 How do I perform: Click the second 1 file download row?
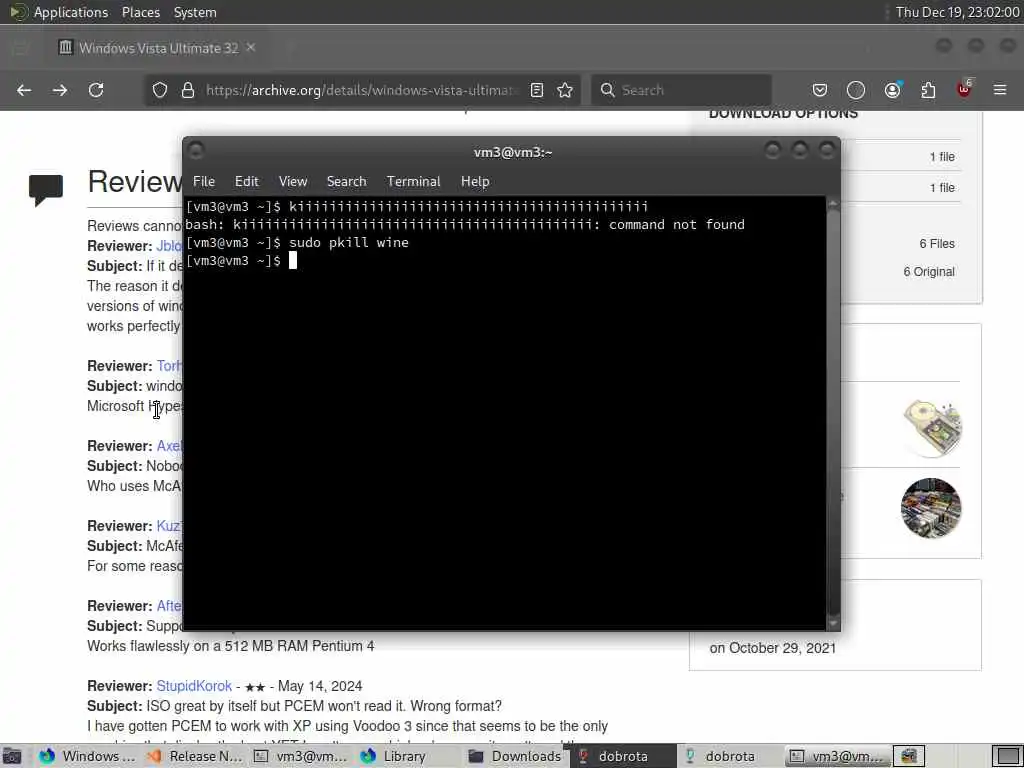tap(942, 188)
